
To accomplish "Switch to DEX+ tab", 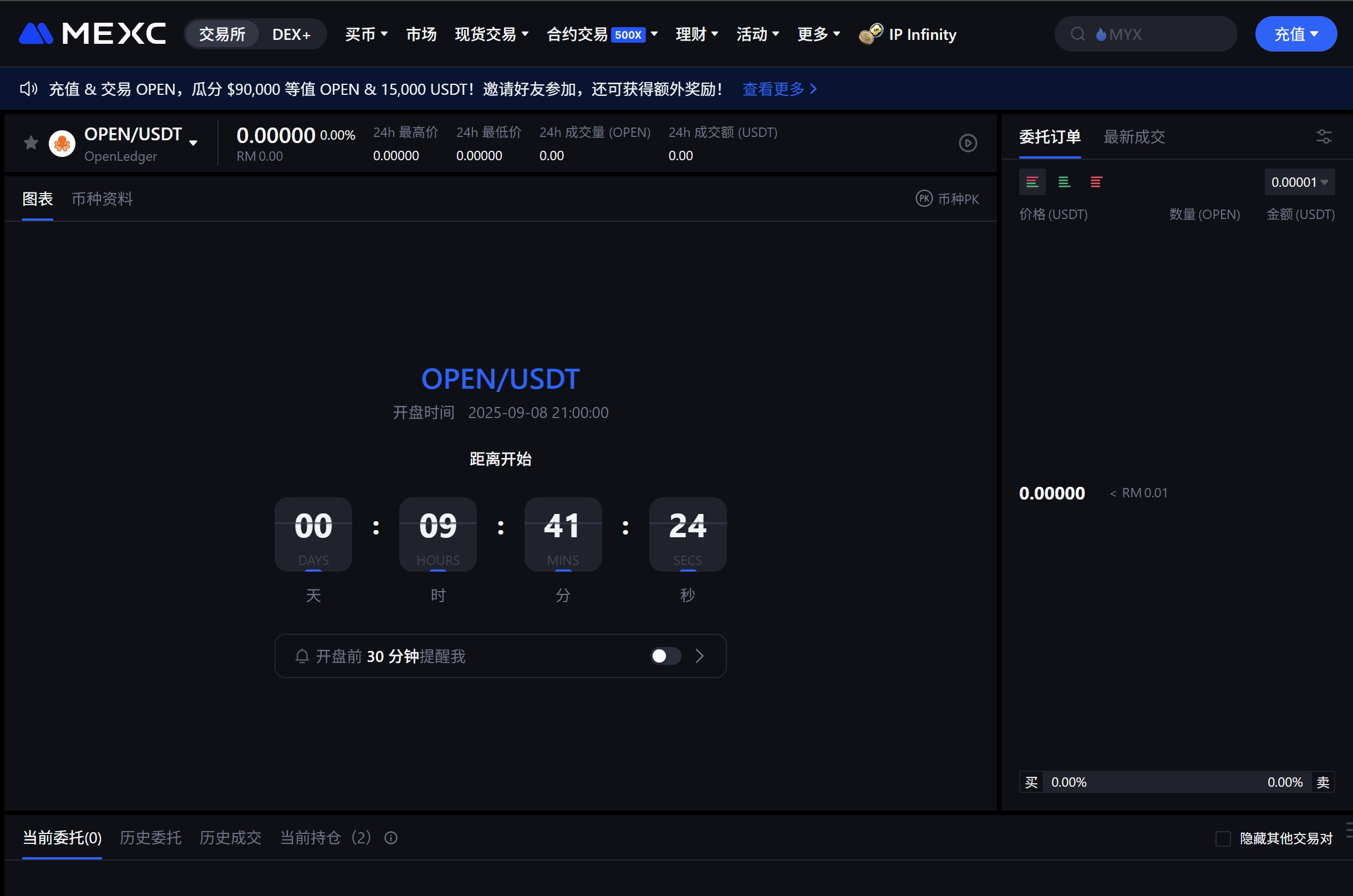I will click(x=292, y=34).
